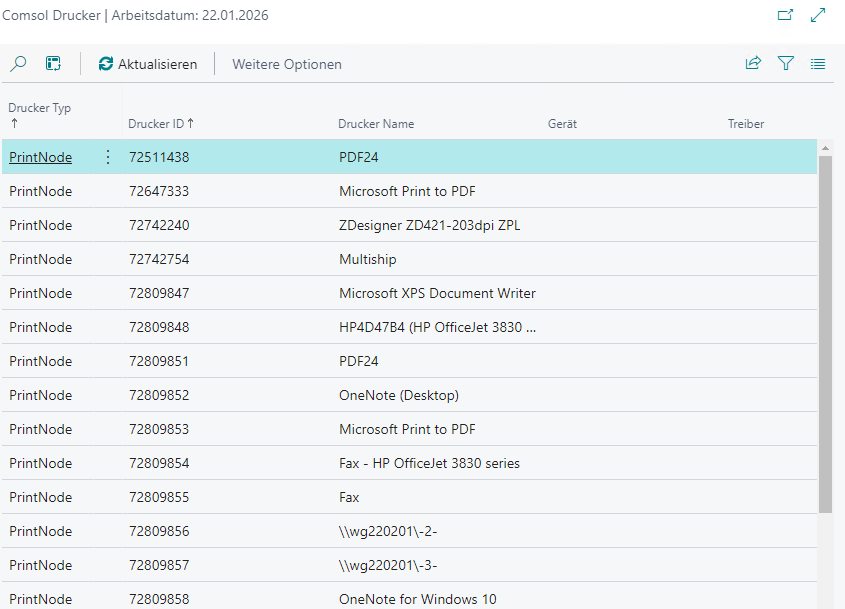
Task: Open the search magnifier icon
Action: [18, 64]
